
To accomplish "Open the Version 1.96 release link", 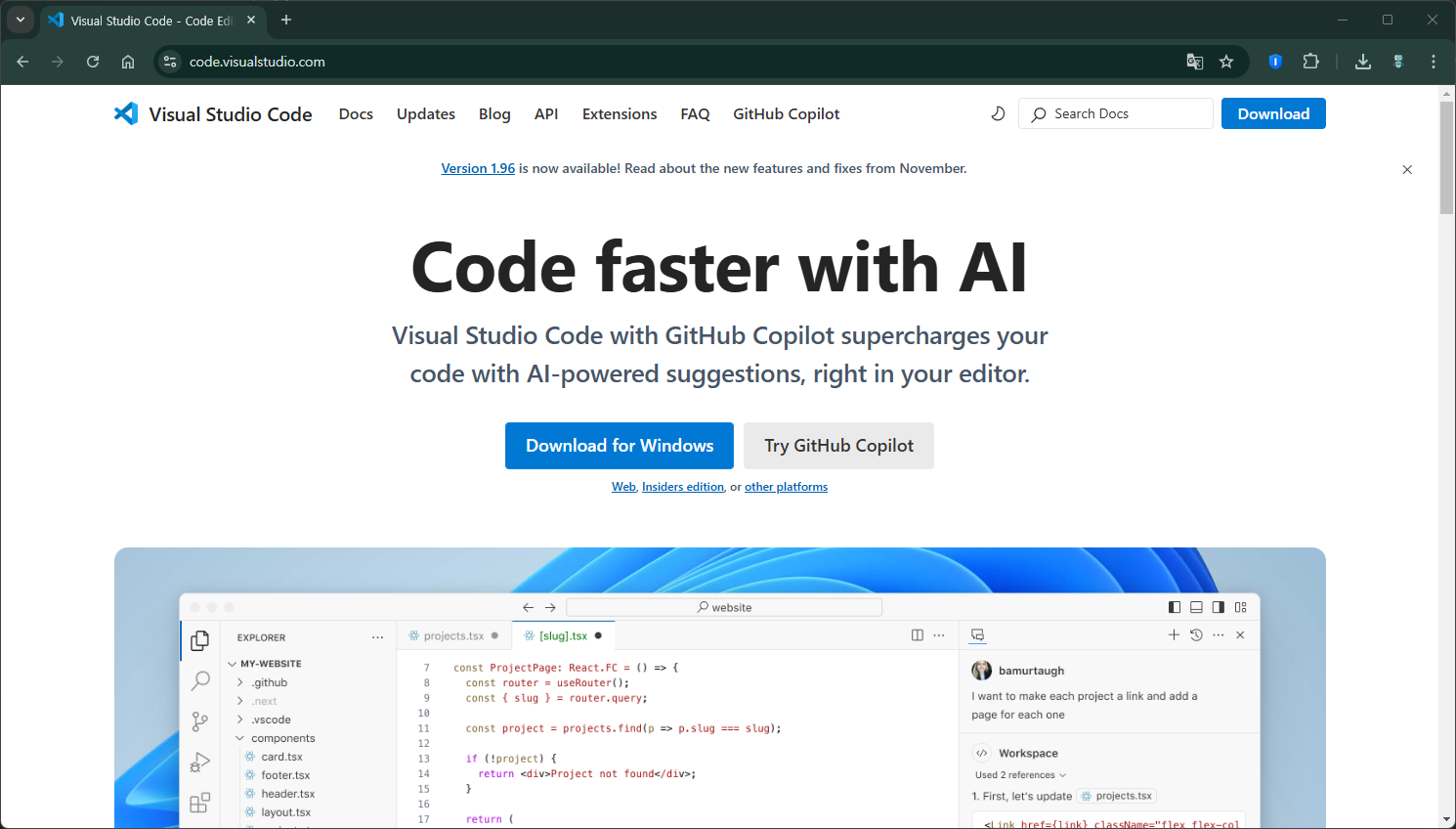I will click(478, 168).
